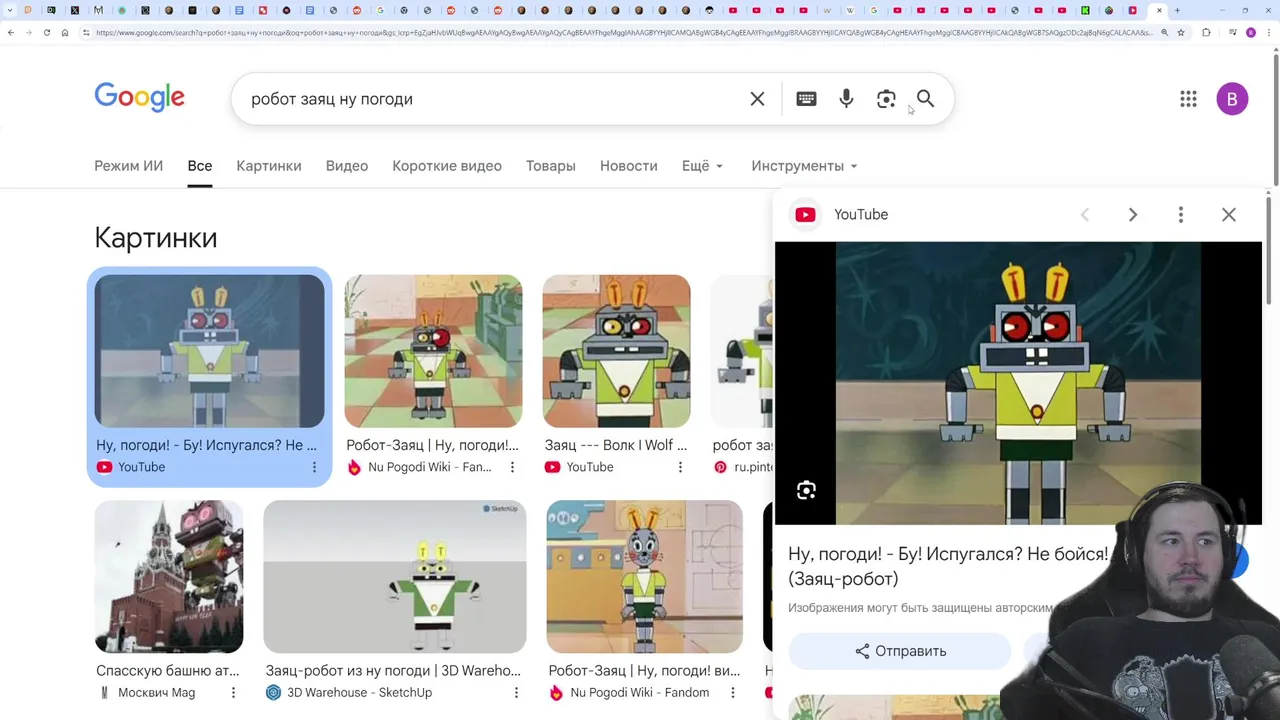Open three-dot menu for Москвич Mag result
The image size is (1280, 720).
pos(233,693)
